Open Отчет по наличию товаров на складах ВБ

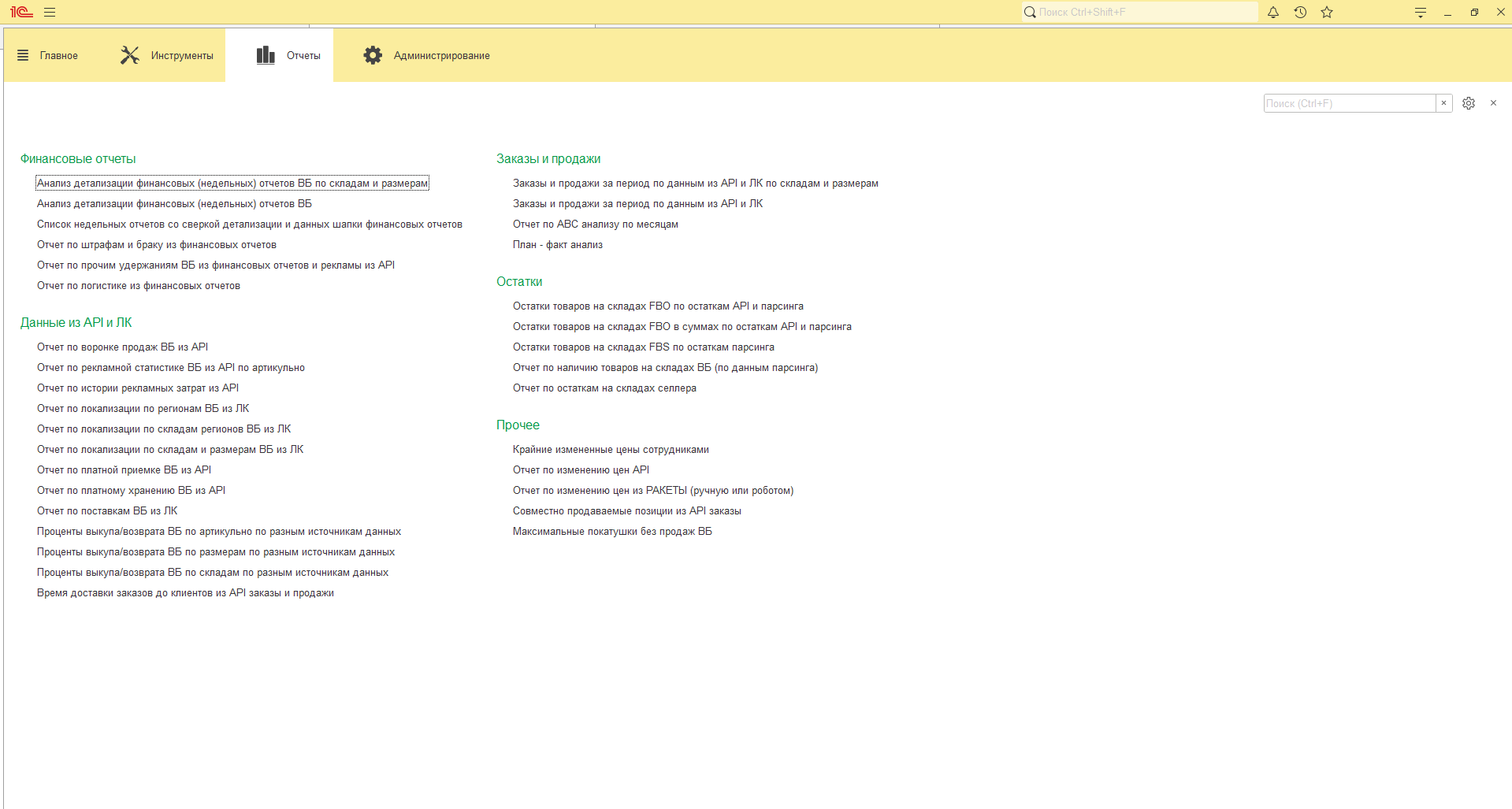click(666, 367)
